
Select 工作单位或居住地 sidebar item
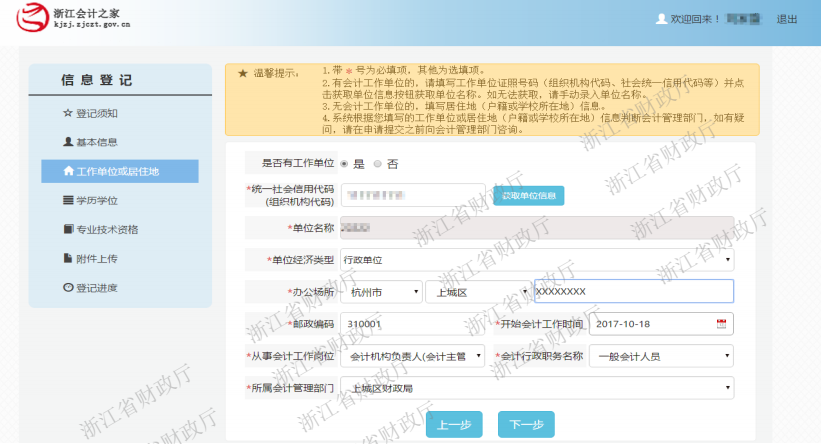(119, 171)
